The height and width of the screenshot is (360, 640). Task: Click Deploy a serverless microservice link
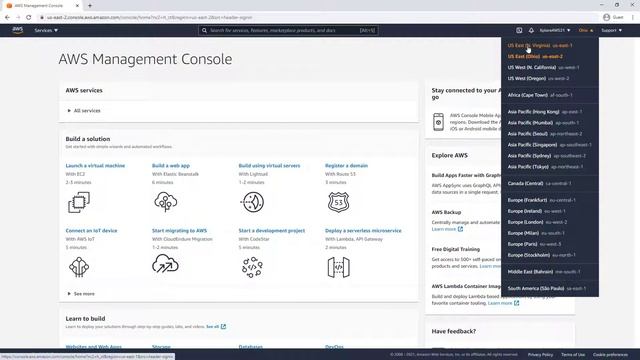tap(363, 231)
